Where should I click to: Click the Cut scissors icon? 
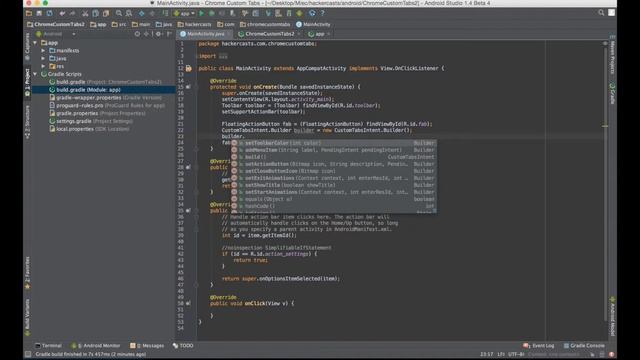pos(85,13)
